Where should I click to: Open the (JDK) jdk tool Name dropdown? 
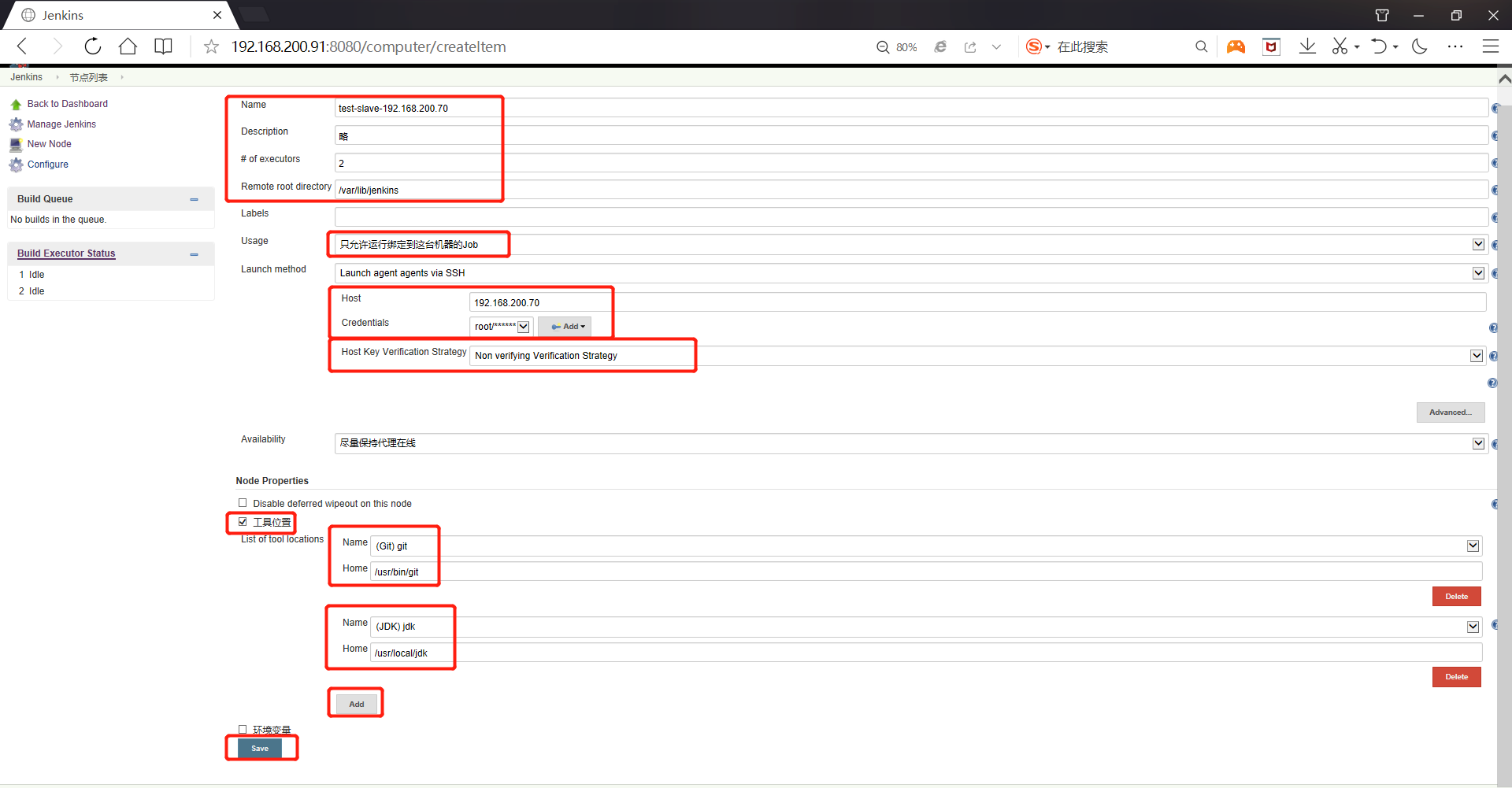click(x=926, y=627)
